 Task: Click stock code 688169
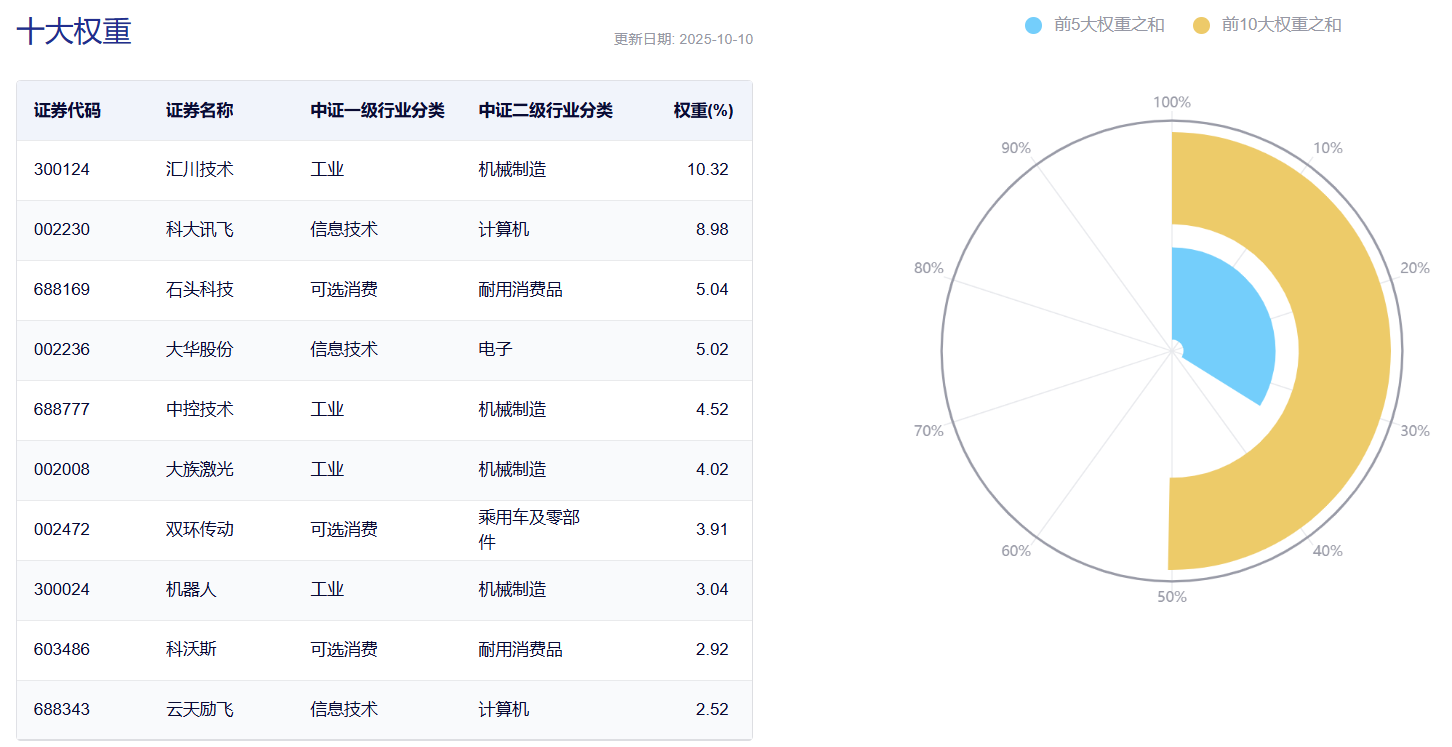coord(61,290)
